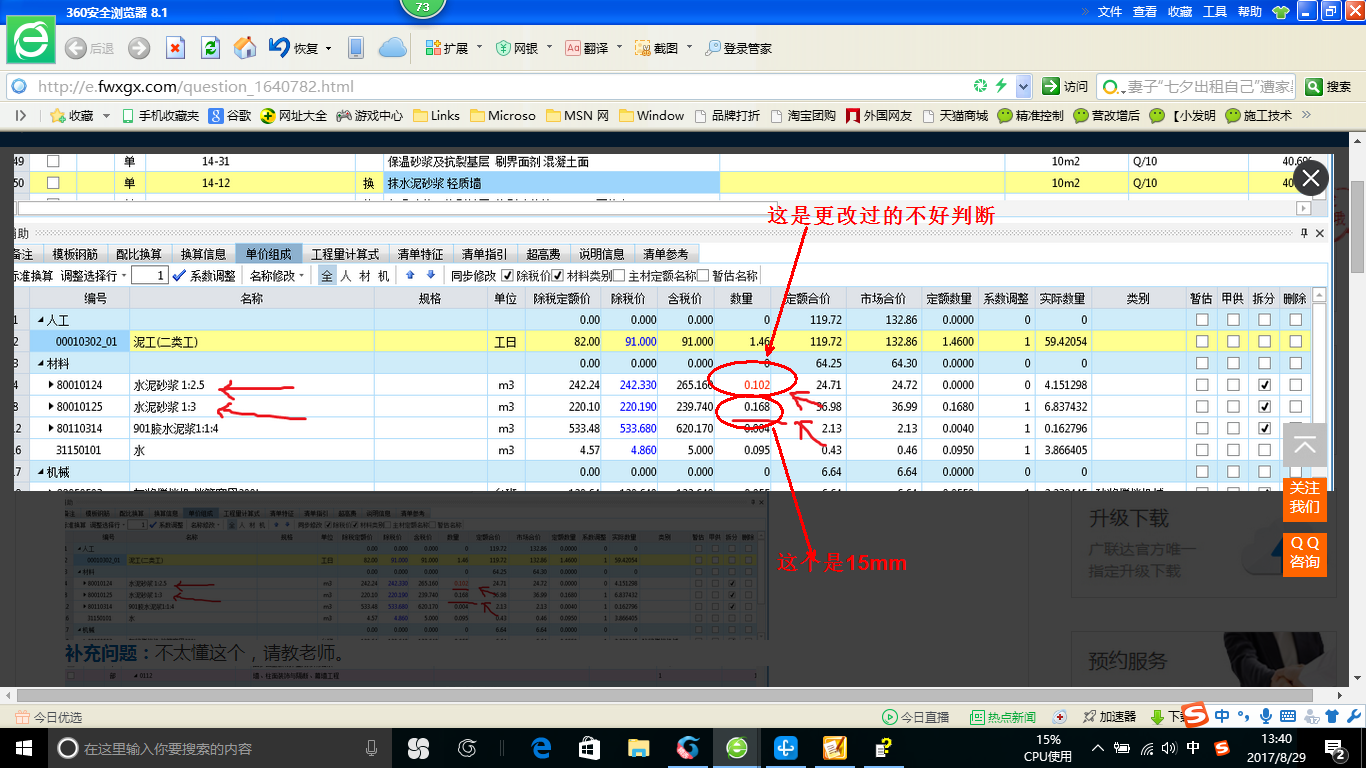Check the row 50 selection checkbox
Image resolution: width=1366 pixels, height=768 pixels.
tap(53, 183)
